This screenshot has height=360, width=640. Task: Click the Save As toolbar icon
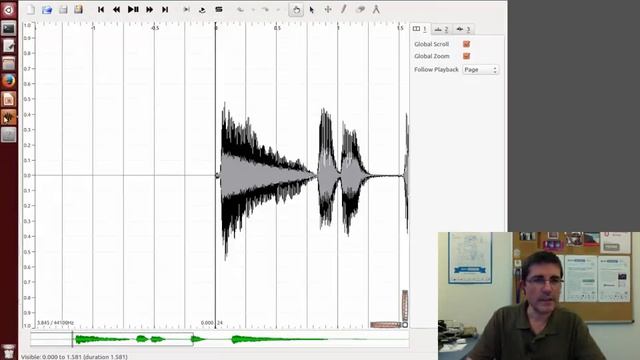78,9
